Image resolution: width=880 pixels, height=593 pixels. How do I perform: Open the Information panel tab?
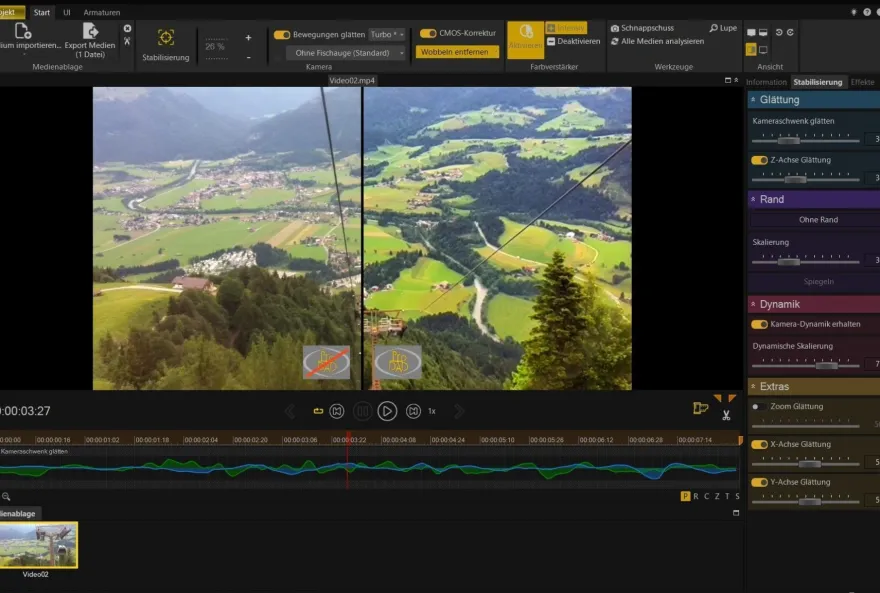(766, 82)
